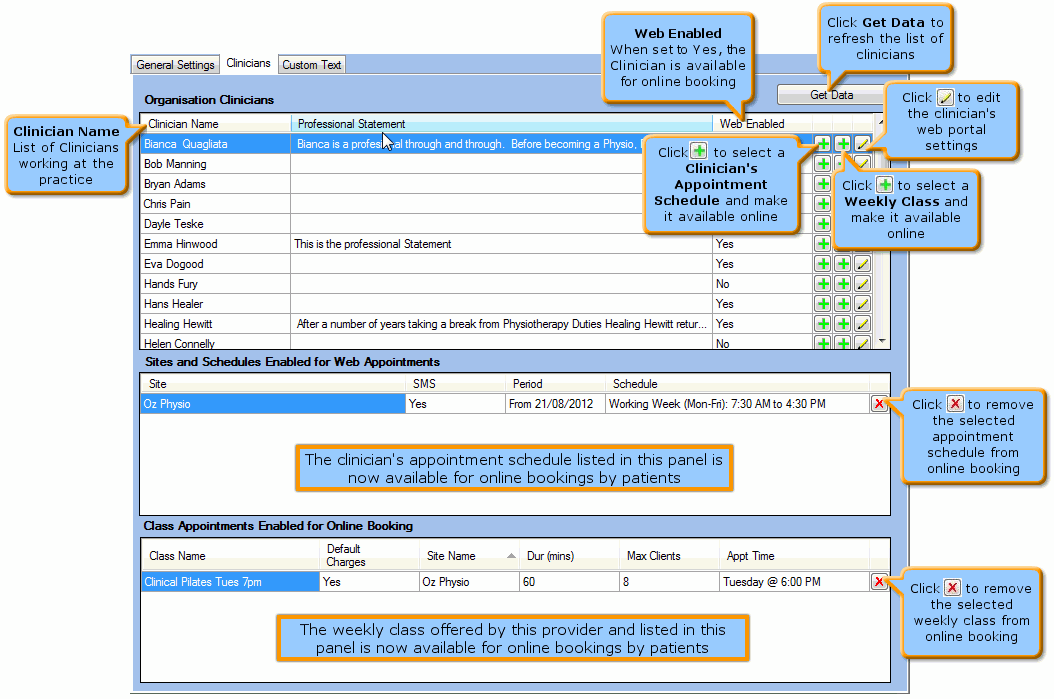Image resolution: width=1054 pixels, height=699 pixels.
Task: Select Clinical Pilates Tues 7pm class row
Action: point(230,582)
